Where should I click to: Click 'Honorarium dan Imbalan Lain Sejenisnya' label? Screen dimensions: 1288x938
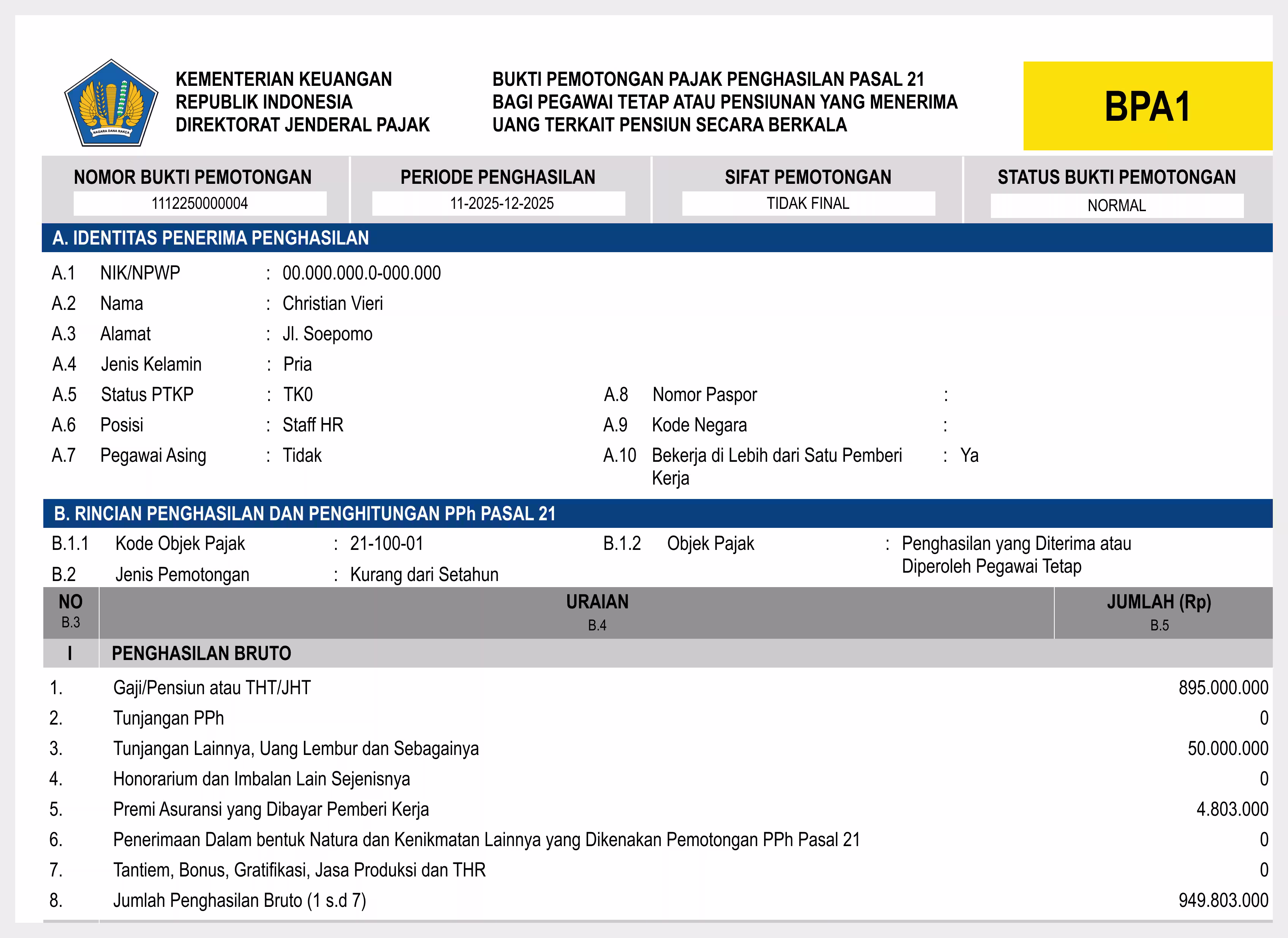(261, 779)
